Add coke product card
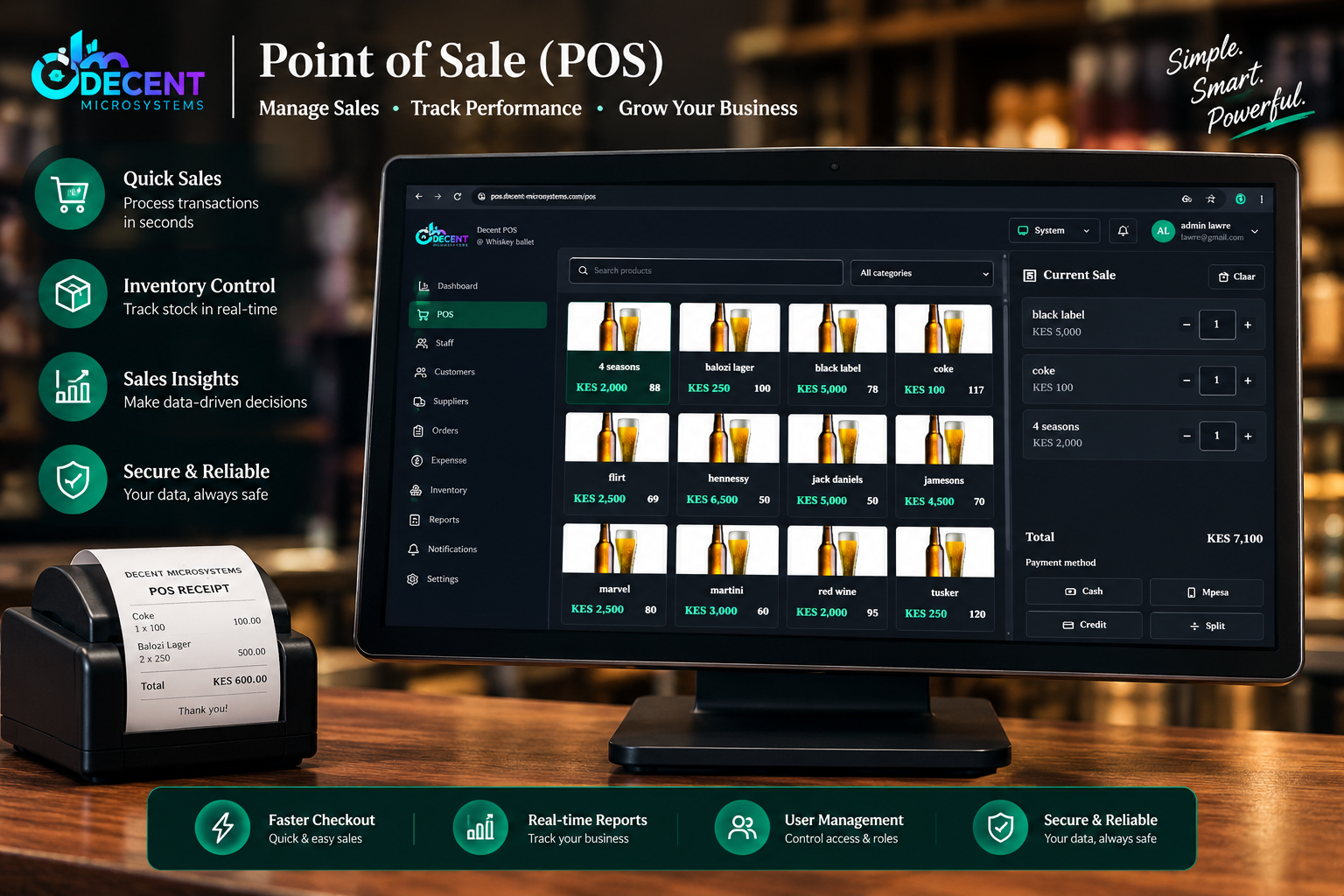This screenshot has height=896, width=1344. coord(943,355)
